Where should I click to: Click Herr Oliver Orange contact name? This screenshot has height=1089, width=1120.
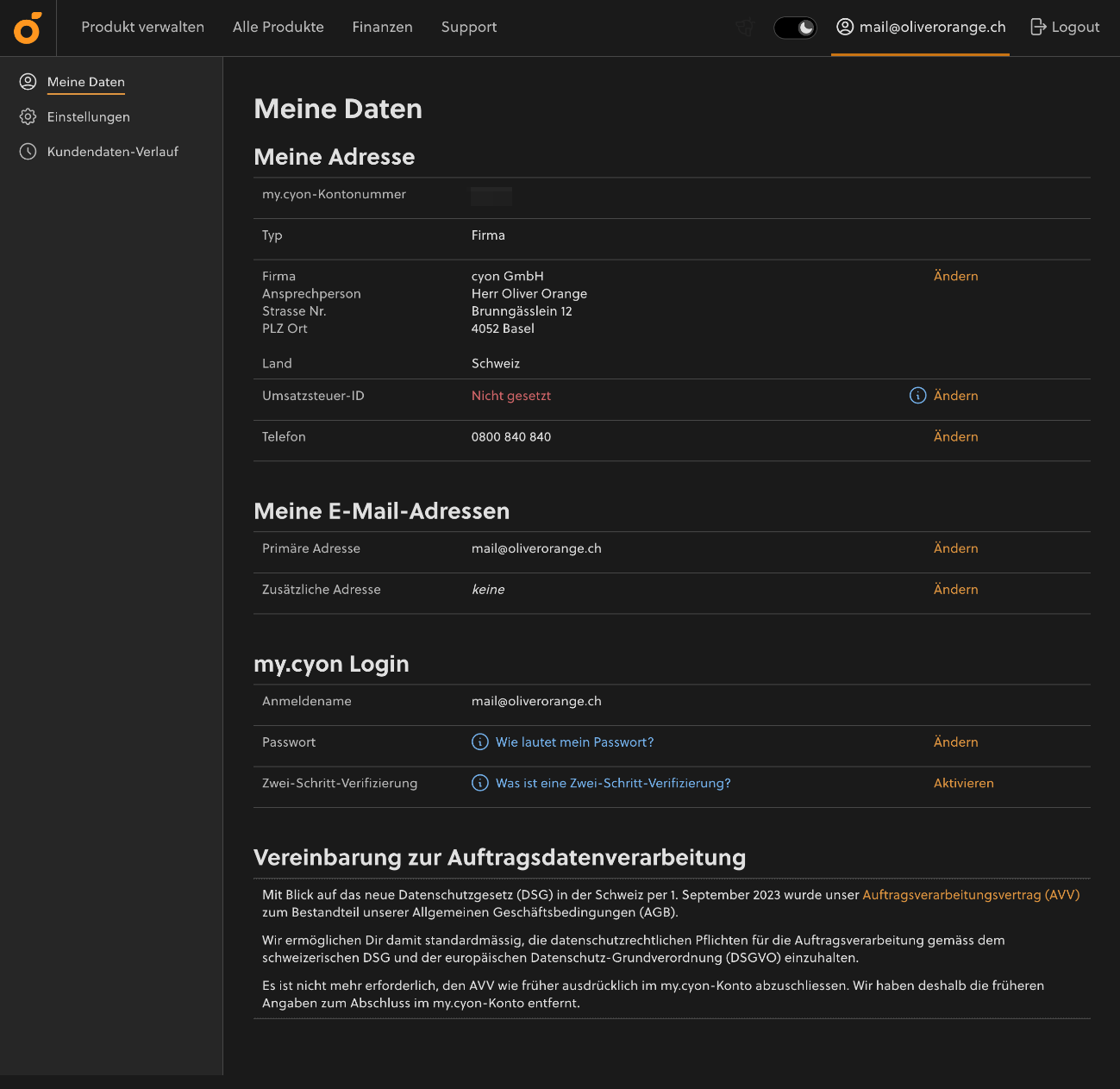(529, 294)
